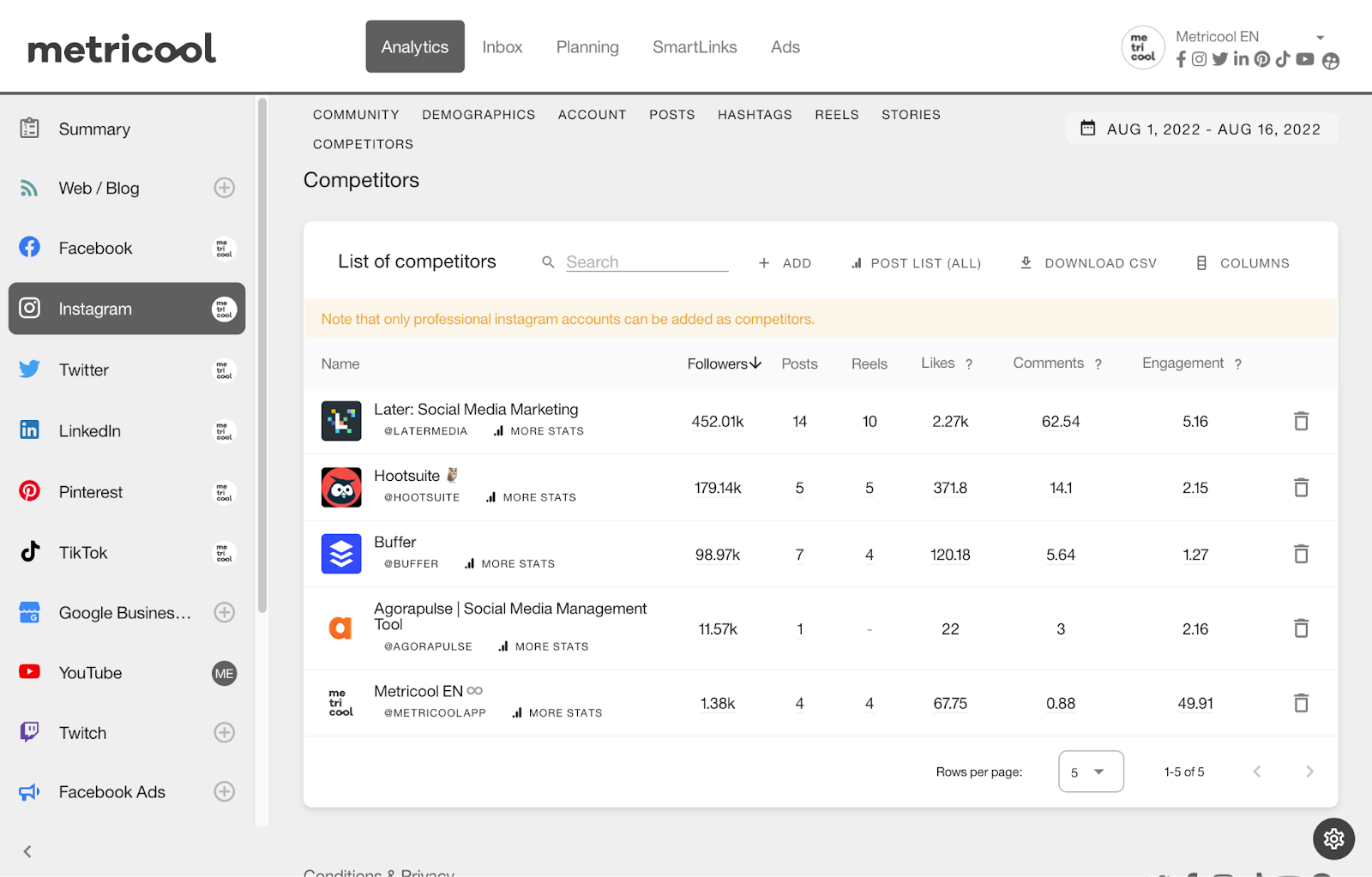Collapse the left sidebar with the chevron
The image size is (1372, 877).
tap(27, 850)
